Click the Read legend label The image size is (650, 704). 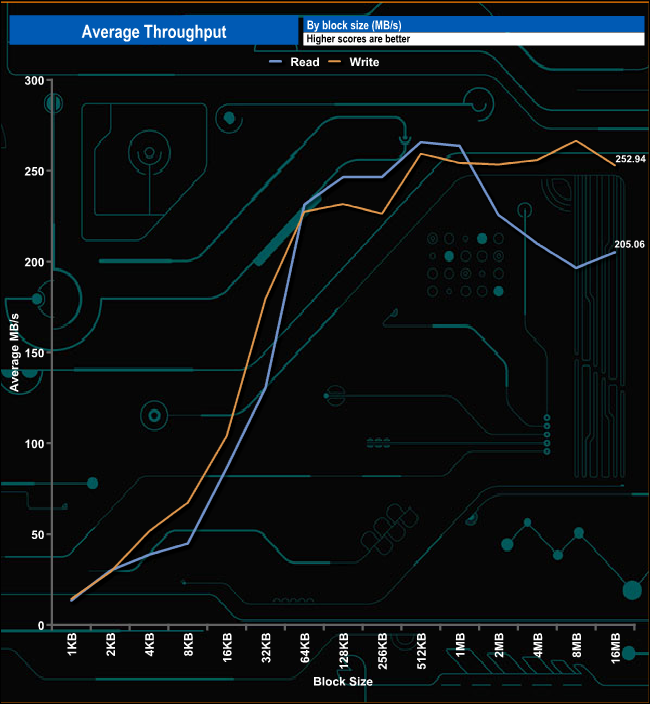304,62
